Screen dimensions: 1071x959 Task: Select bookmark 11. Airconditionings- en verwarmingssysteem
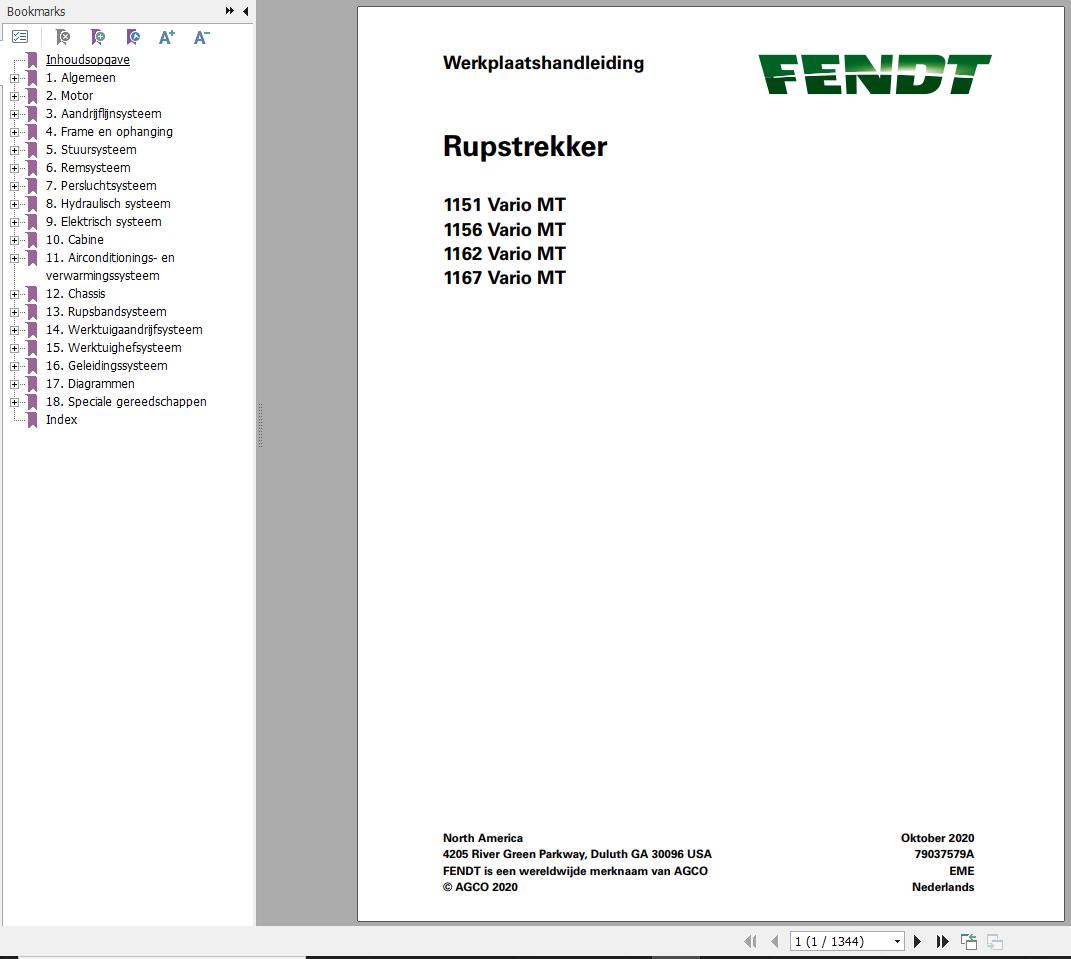tap(110, 266)
